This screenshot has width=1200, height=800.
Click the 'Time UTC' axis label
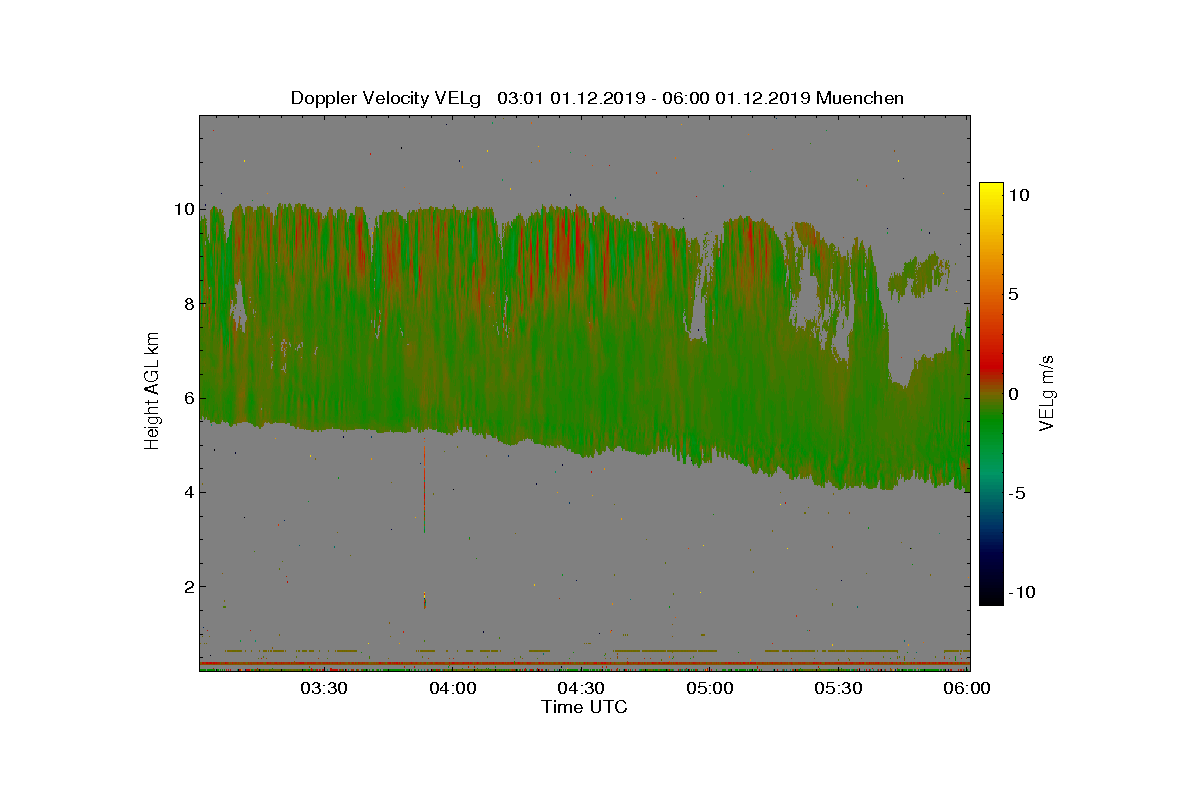coord(585,707)
